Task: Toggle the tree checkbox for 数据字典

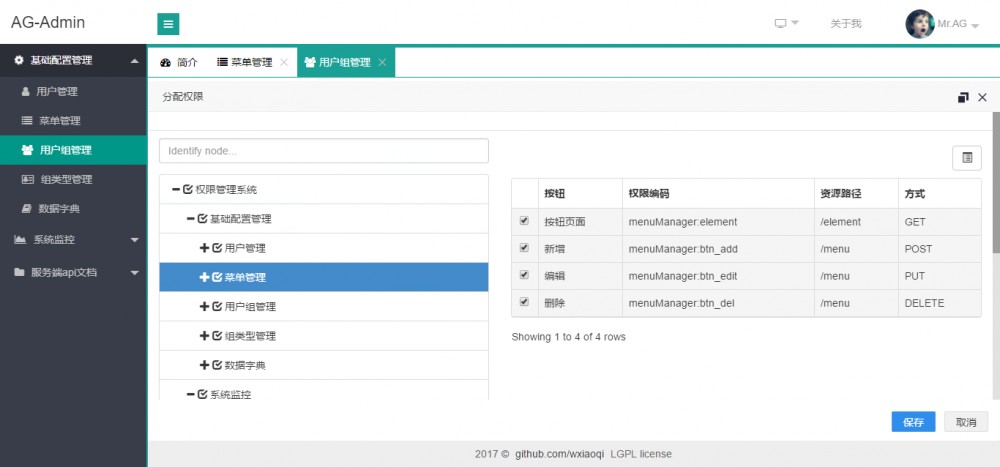Action: (x=217, y=366)
